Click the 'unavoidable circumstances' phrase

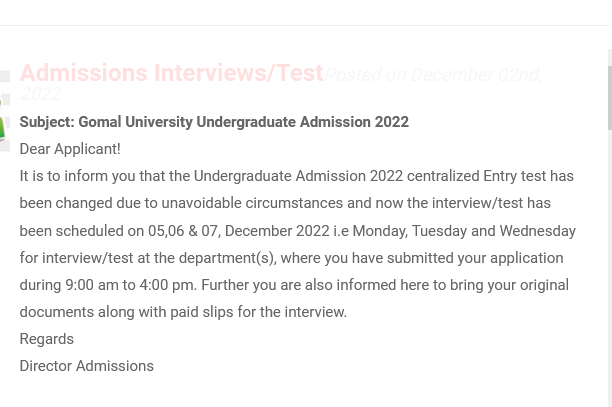point(252,203)
